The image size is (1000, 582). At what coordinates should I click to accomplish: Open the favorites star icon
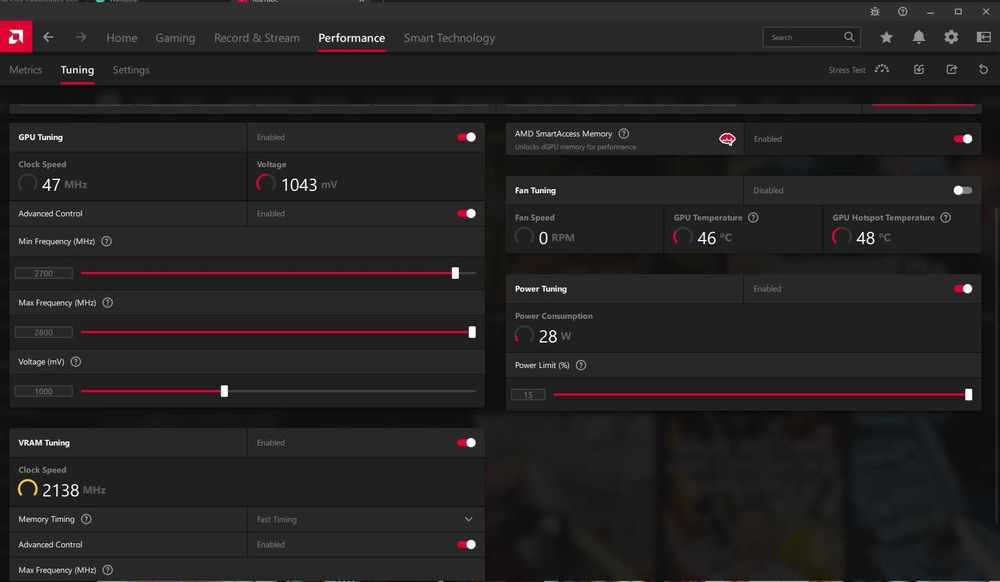pyautogui.click(x=886, y=38)
